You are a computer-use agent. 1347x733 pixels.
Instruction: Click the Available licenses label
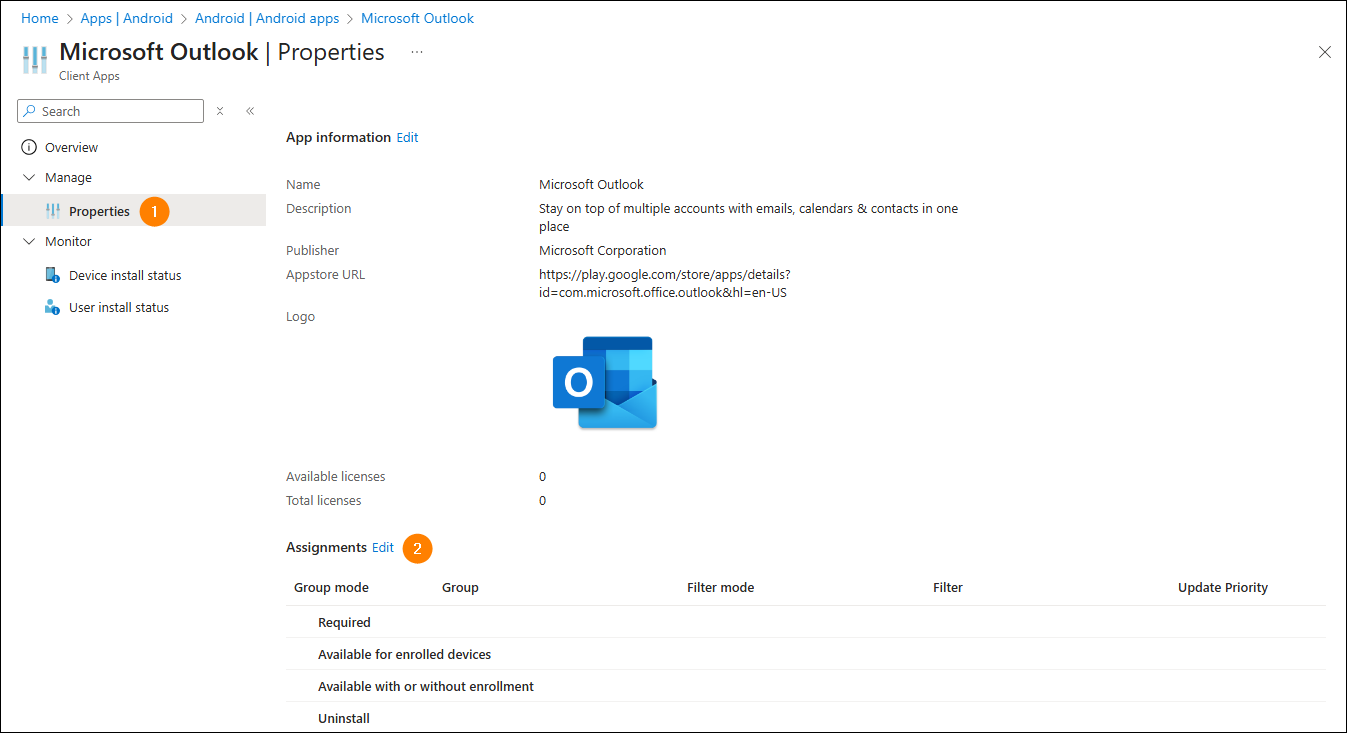335,476
